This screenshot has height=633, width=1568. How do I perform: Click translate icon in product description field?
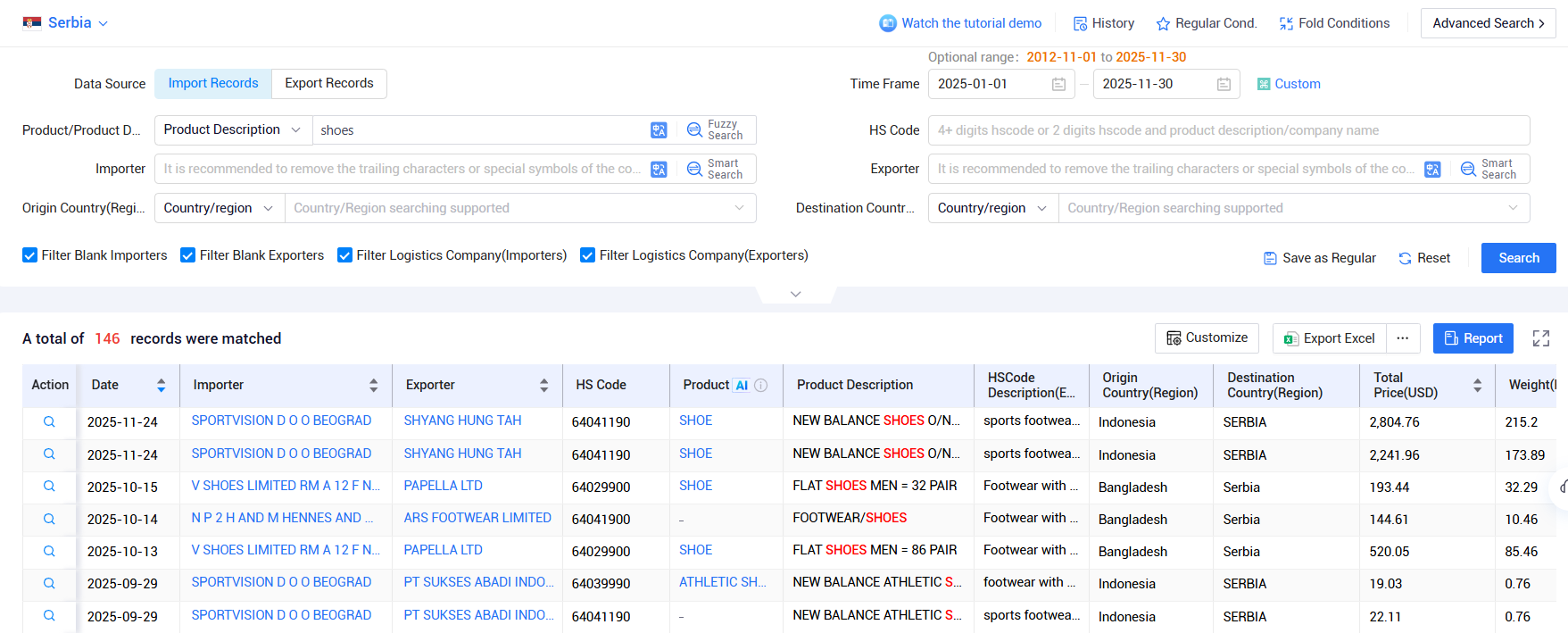(x=659, y=130)
